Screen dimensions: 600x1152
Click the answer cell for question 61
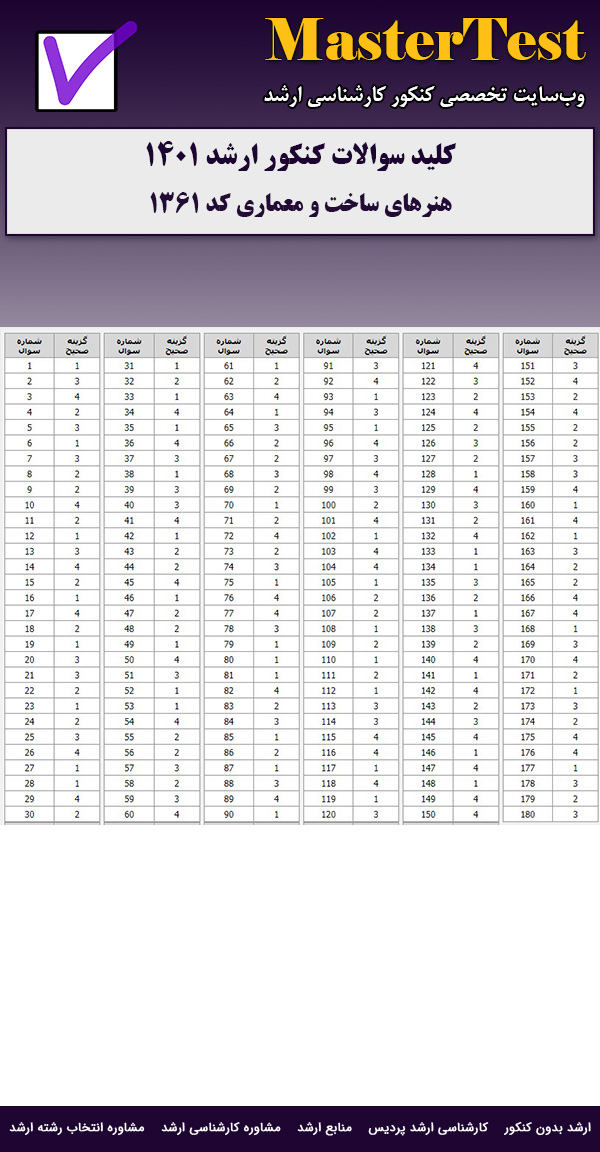click(277, 366)
